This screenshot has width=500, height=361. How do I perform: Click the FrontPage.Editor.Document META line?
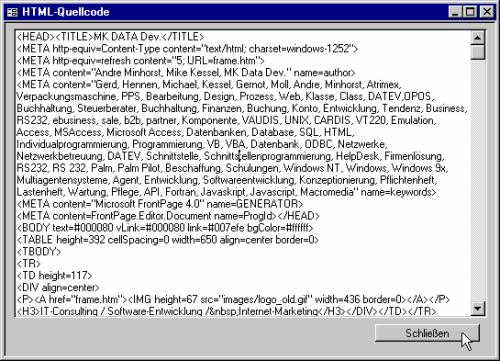coord(168,216)
